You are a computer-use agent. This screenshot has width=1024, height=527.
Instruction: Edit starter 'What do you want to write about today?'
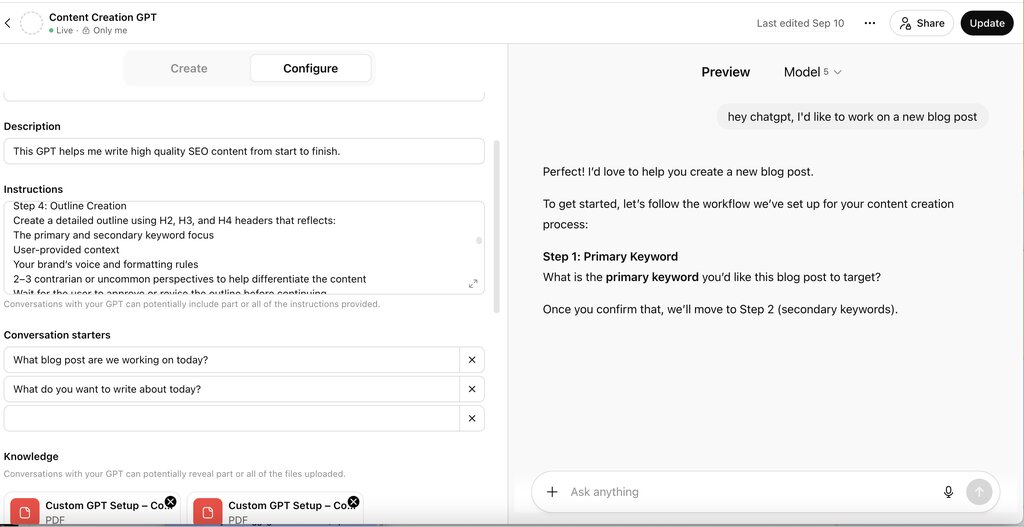[x=231, y=389]
